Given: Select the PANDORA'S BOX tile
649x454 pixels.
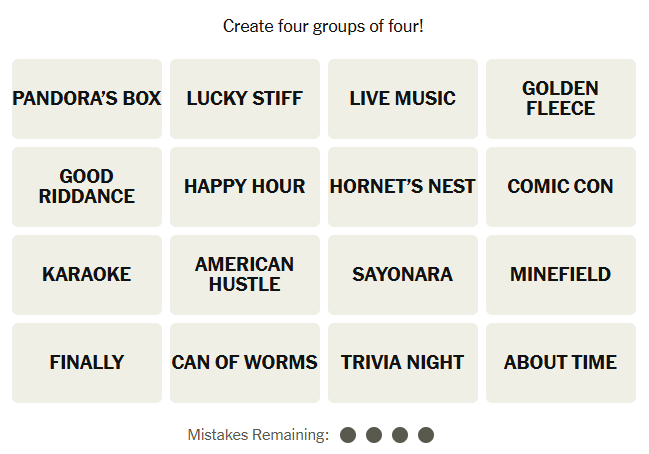Looking at the screenshot, I should tap(87, 99).
